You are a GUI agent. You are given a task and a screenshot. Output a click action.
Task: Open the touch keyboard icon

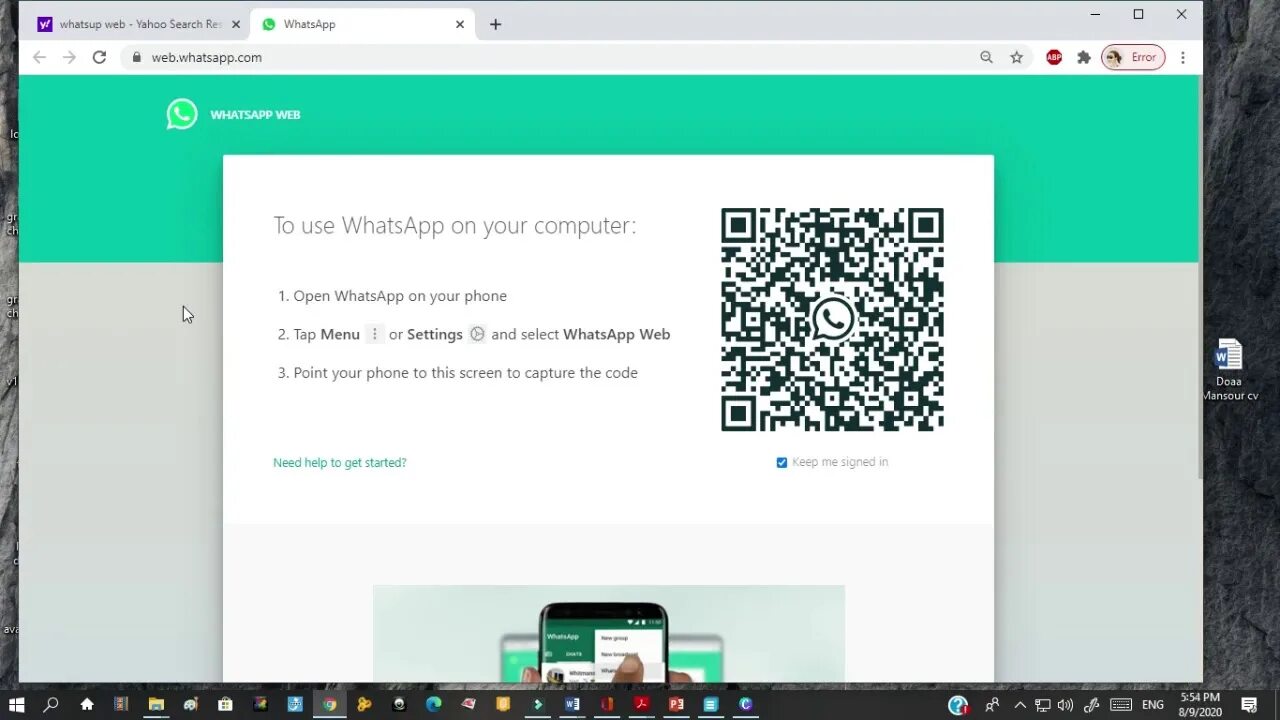click(x=1121, y=705)
